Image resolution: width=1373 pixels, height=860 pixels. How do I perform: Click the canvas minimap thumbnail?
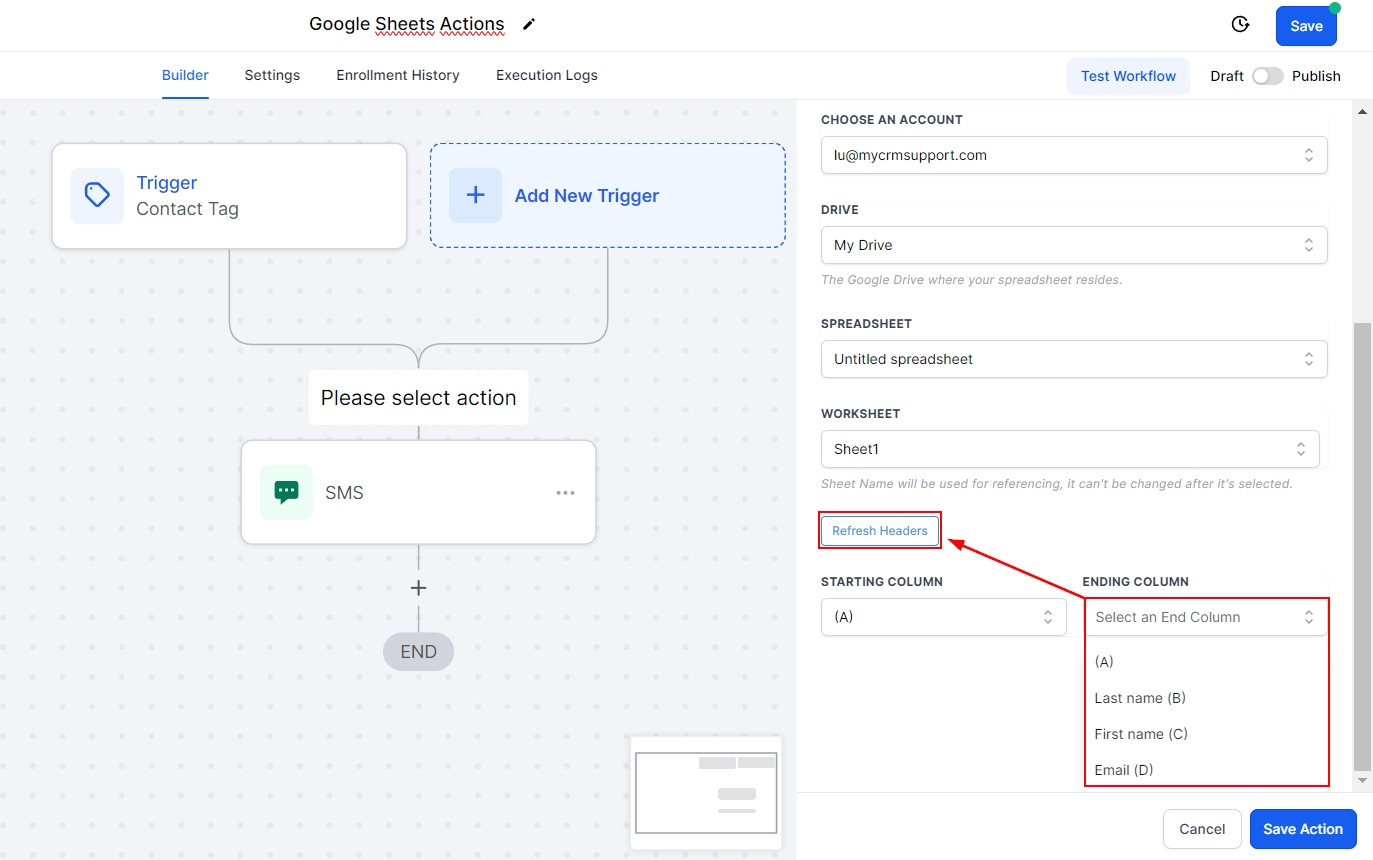click(x=706, y=792)
